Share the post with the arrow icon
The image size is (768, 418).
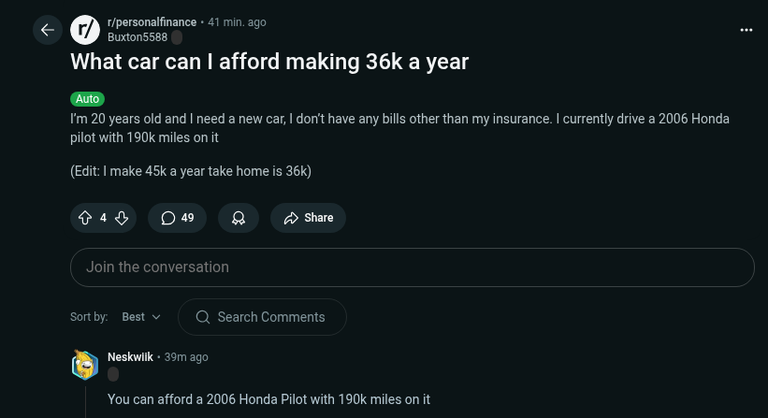(x=291, y=218)
